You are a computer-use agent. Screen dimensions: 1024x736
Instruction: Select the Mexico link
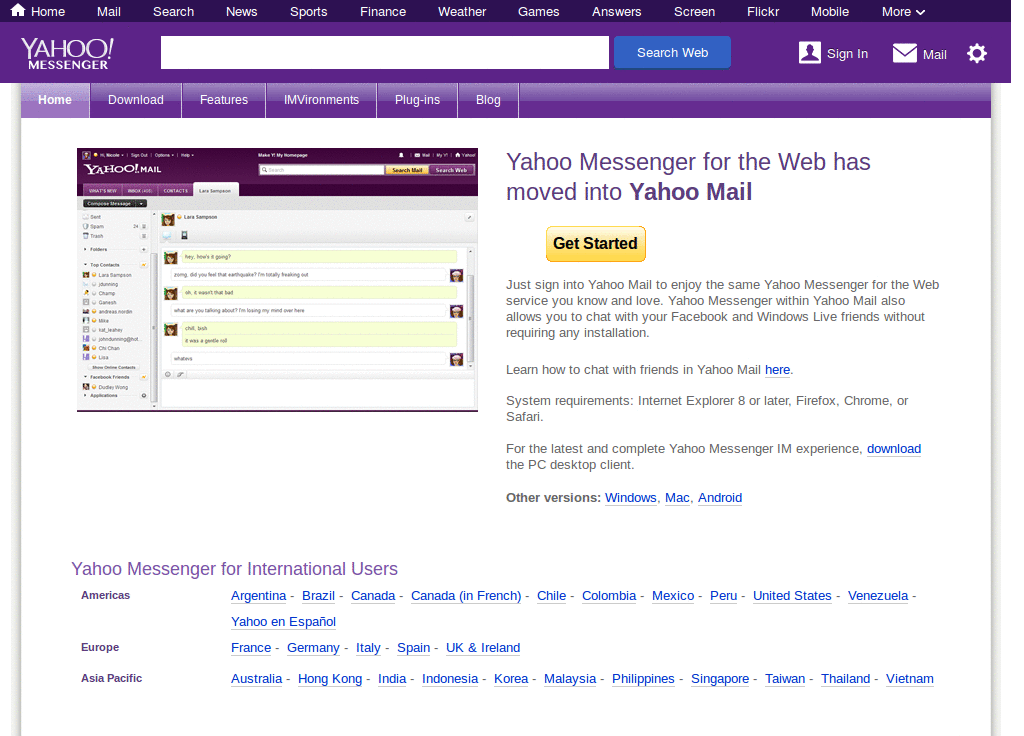[673, 596]
